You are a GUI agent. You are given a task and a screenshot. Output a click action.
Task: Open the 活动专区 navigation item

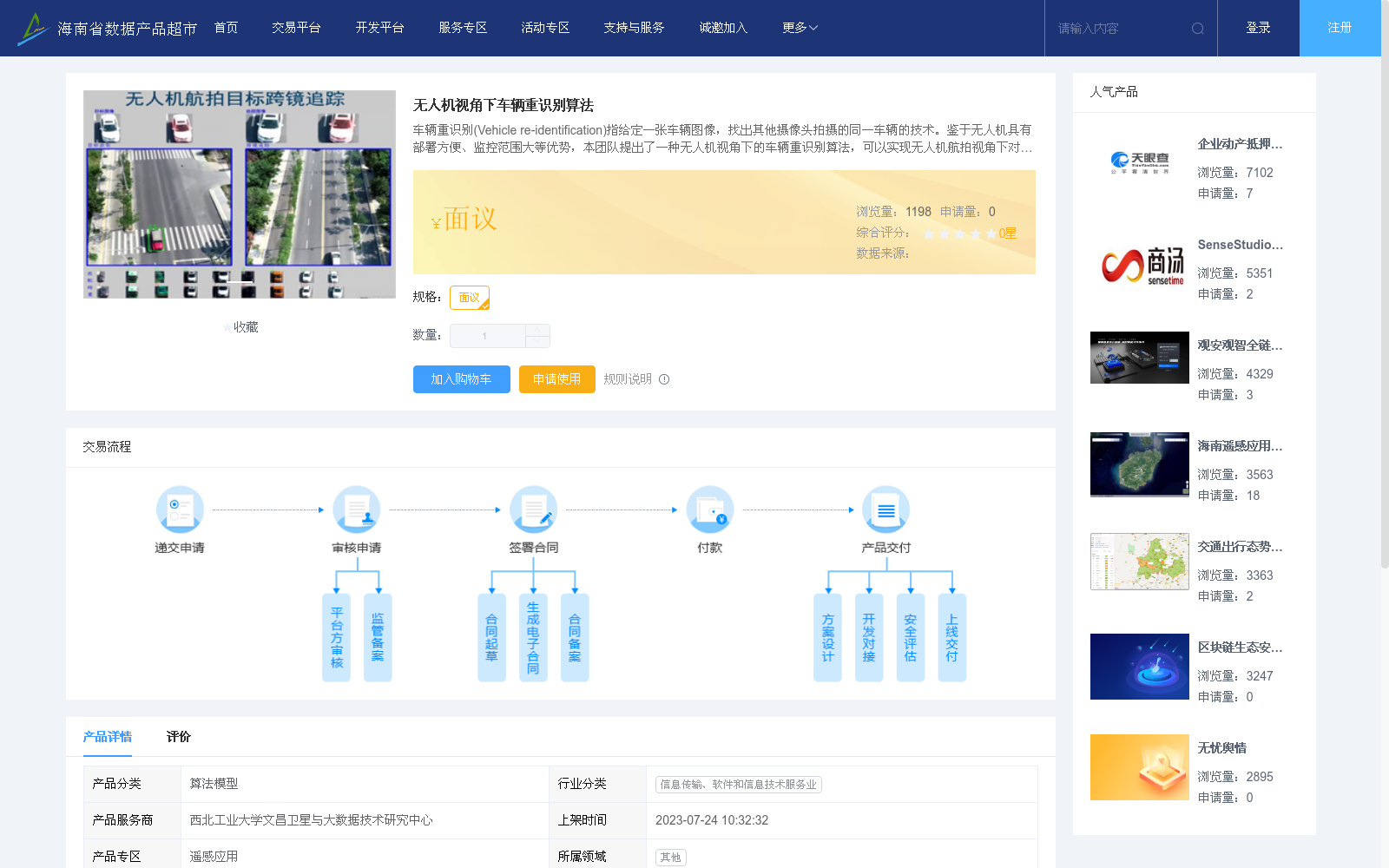point(545,28)
